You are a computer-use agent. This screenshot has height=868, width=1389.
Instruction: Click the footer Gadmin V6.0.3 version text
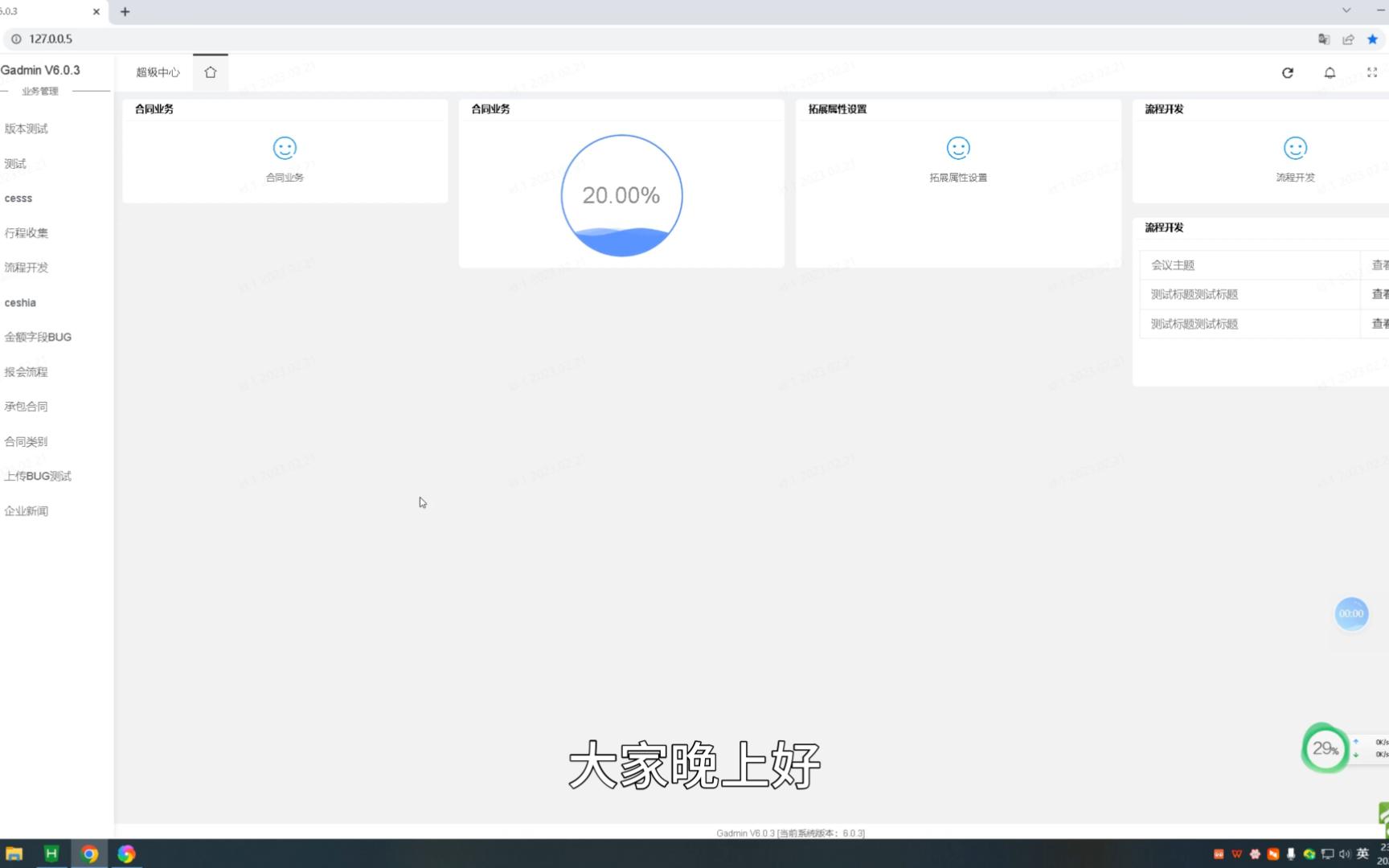[790, 833]
